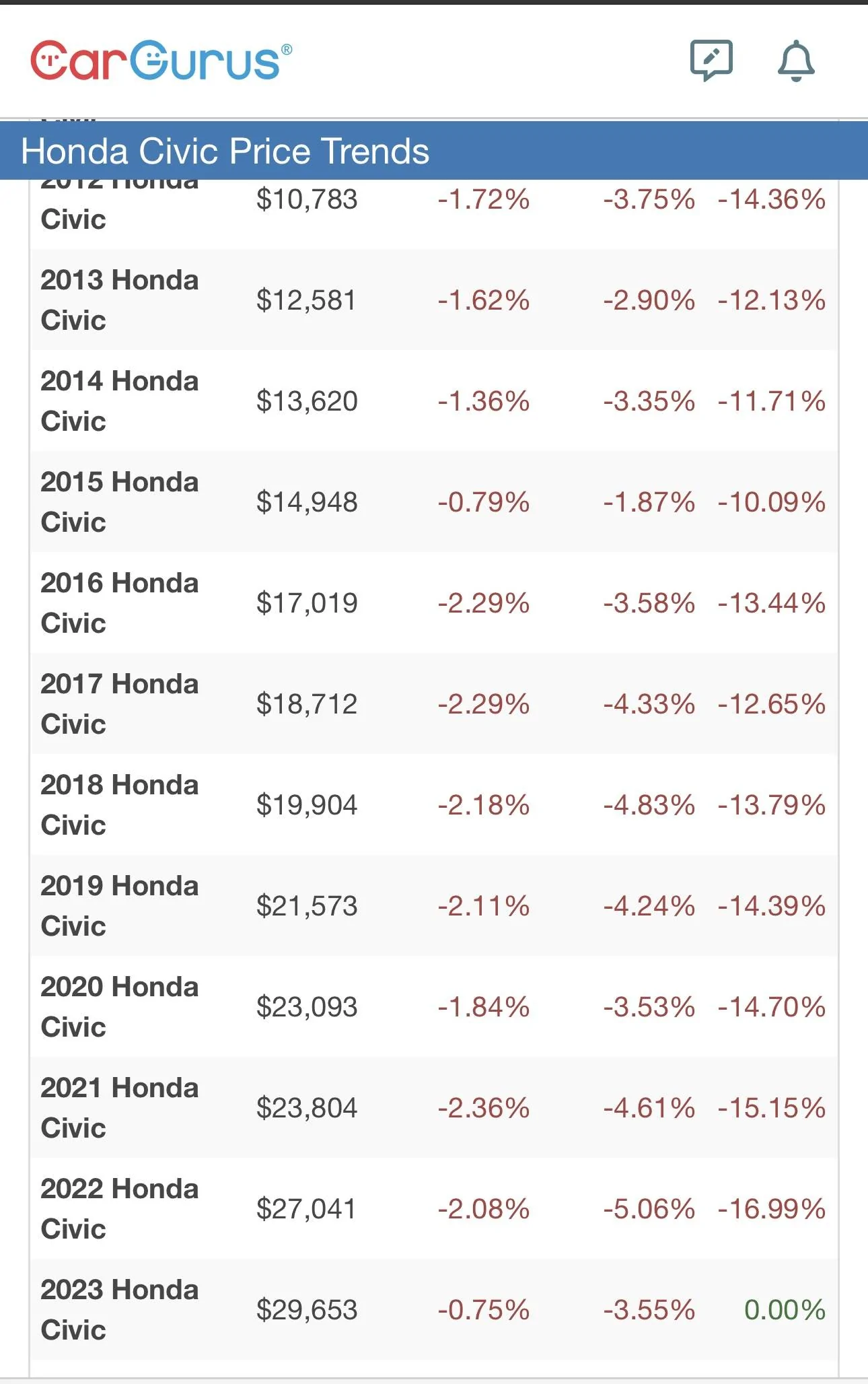
Task: Click the -16.99% year change value
Action: (771, 1209)
